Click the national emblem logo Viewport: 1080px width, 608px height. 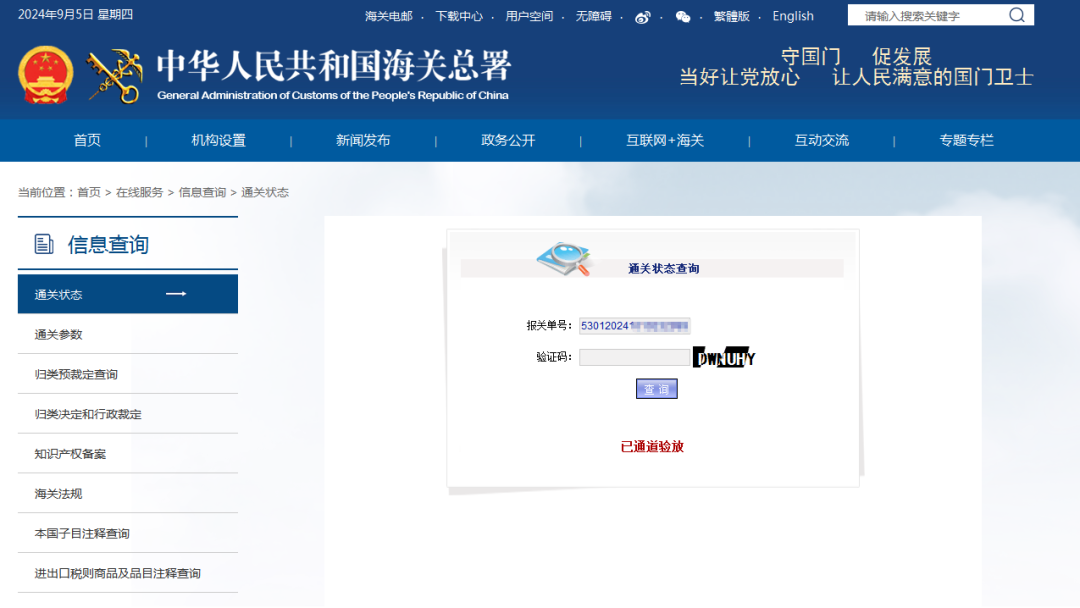45,75
